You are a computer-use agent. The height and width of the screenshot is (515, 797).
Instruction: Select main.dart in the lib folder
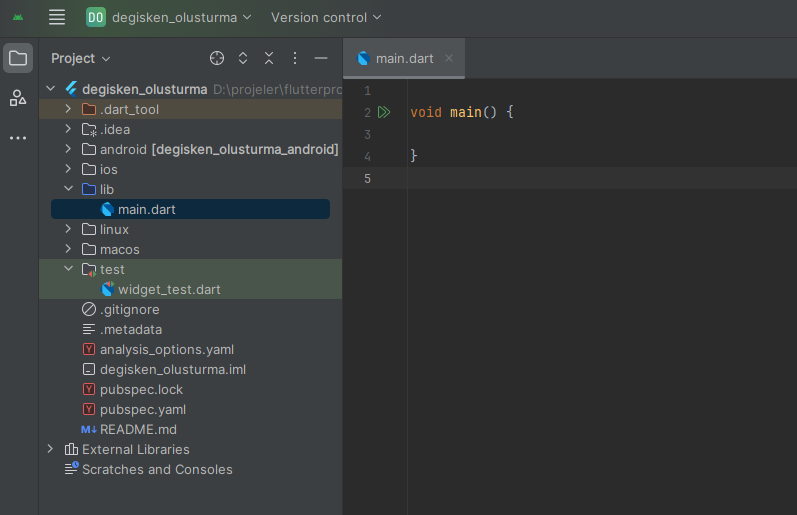190,209
